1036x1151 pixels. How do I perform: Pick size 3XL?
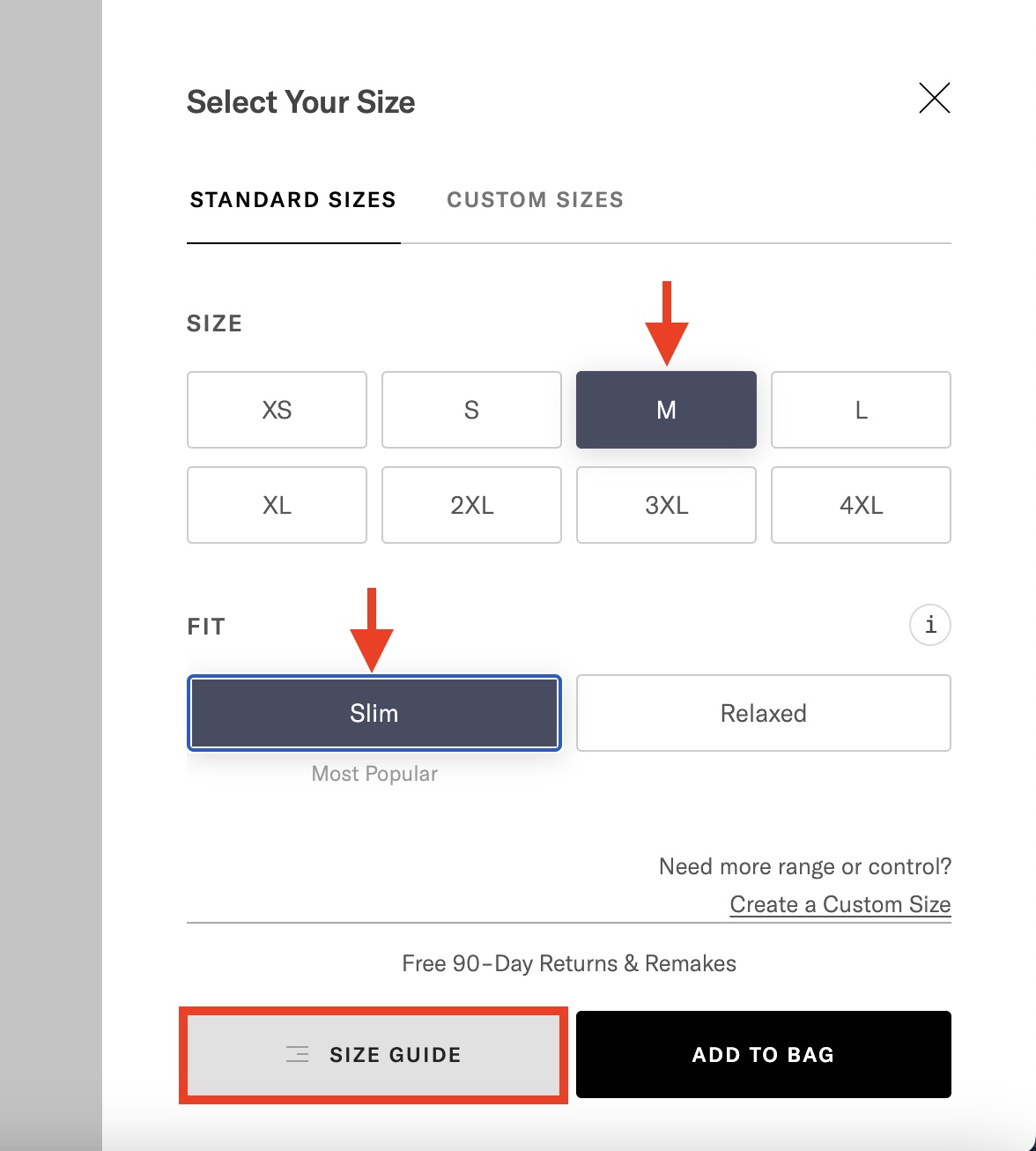click(x=666, y=505)
